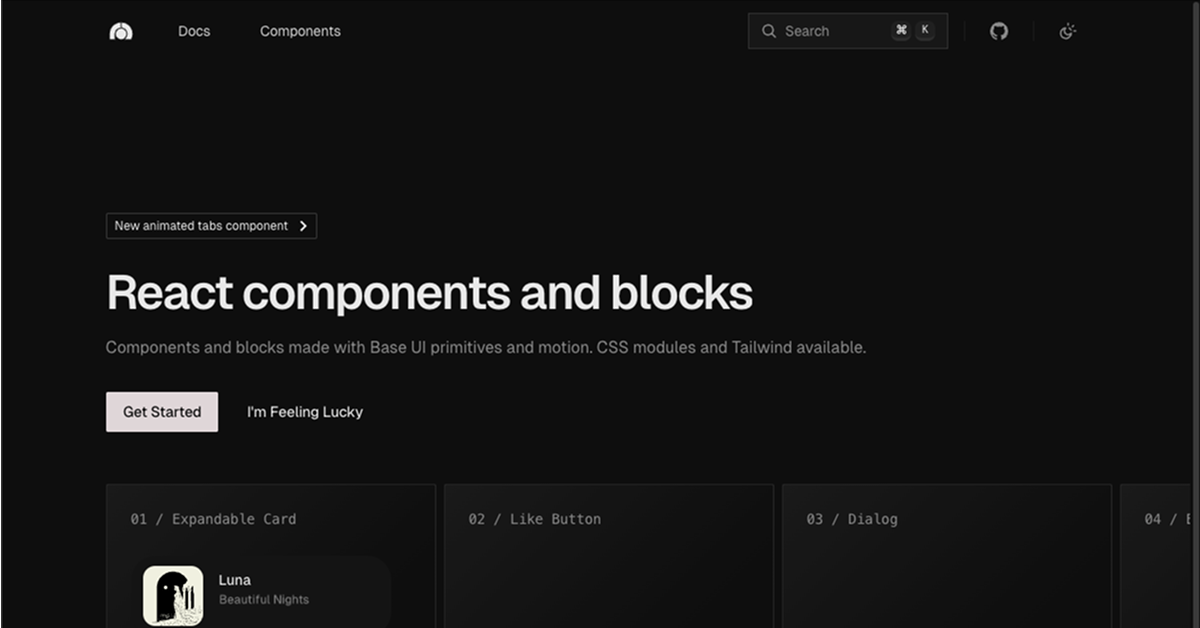The width and height of the screenshot is (1200, 628).
Task: Click the chevron arrow on the announcement banner
Action: pyautogui.click(x=302, y=225)
